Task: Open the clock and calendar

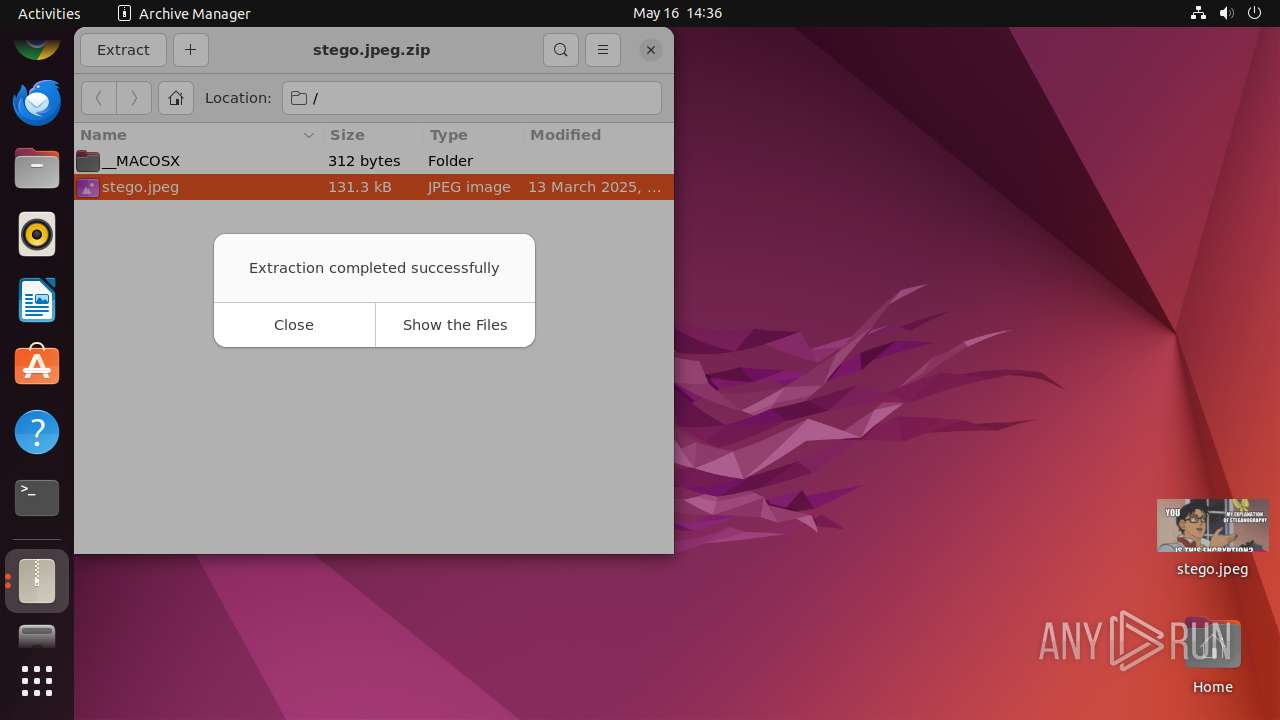Action: tap(677, 13)
